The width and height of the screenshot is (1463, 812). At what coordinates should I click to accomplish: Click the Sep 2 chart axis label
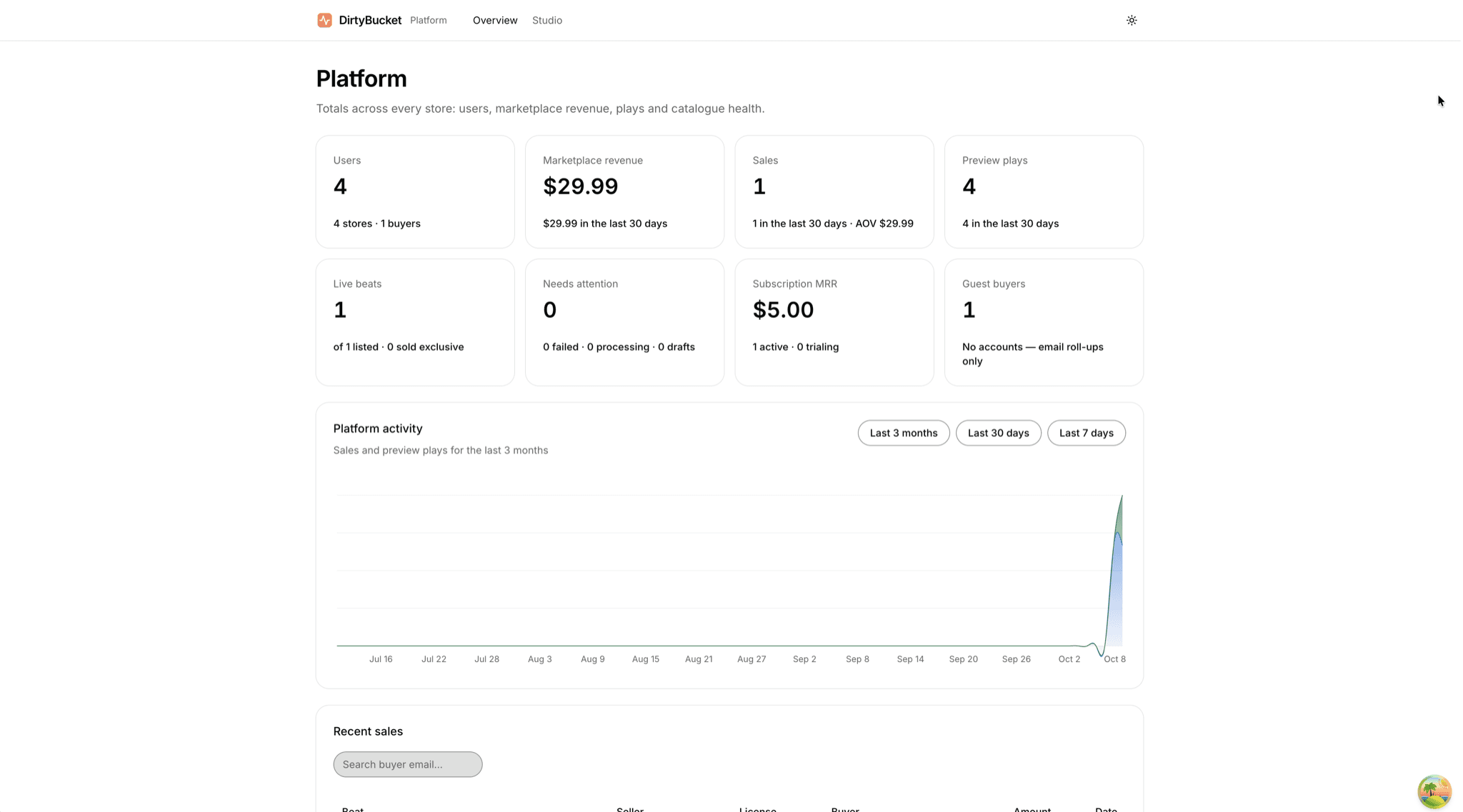(x=804, y=659)
